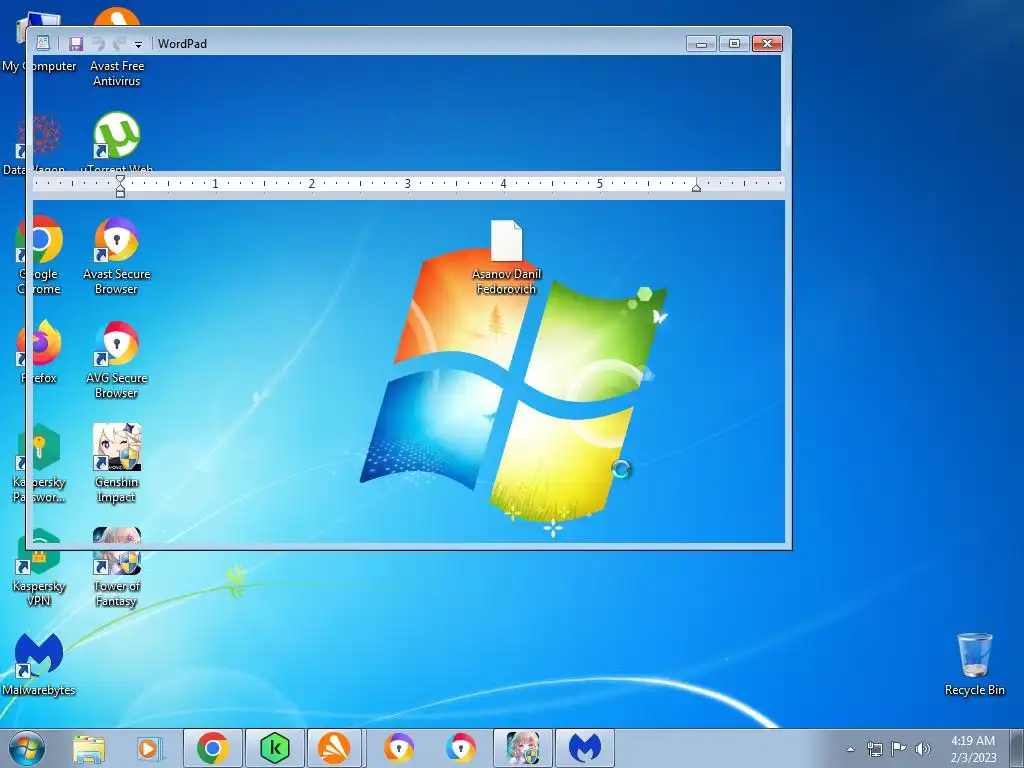Screen dimensions: 1024x768
Task: Select the Kaspersky Password Manager desktop icon
Action: pos(39,464)
